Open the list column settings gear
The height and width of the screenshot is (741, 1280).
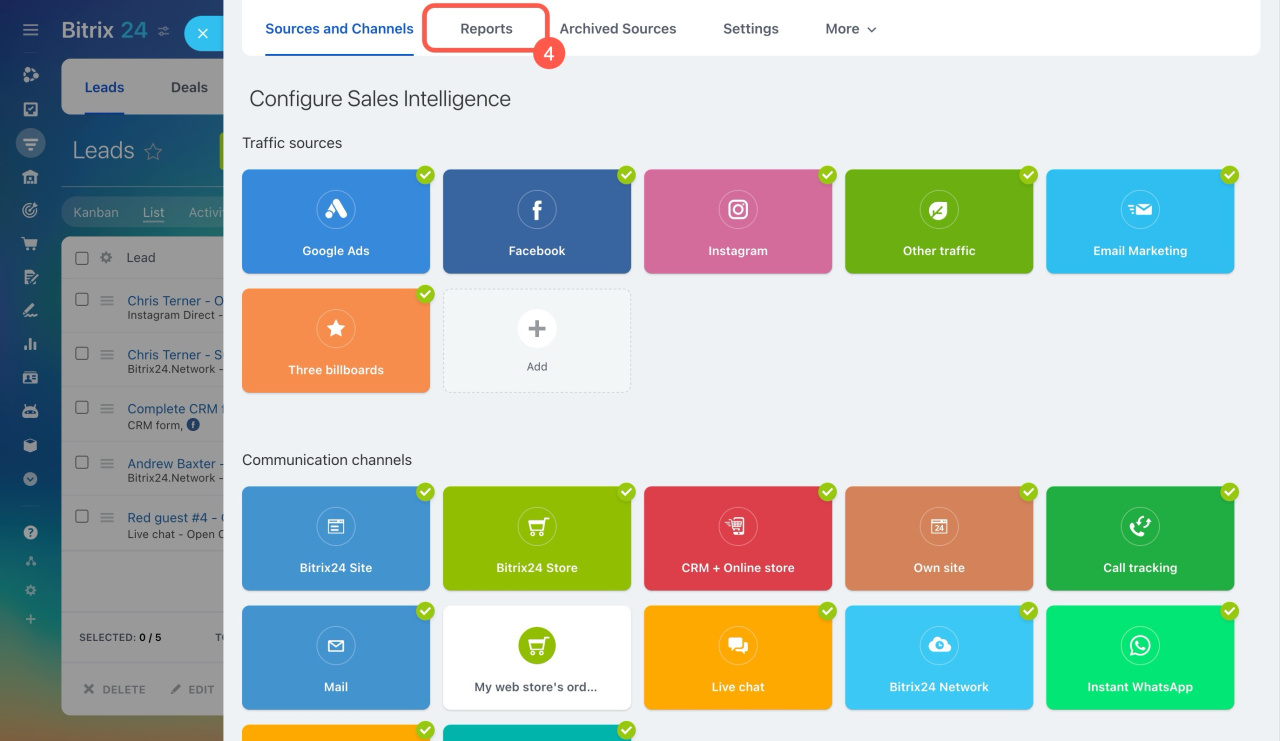(106, 258)
